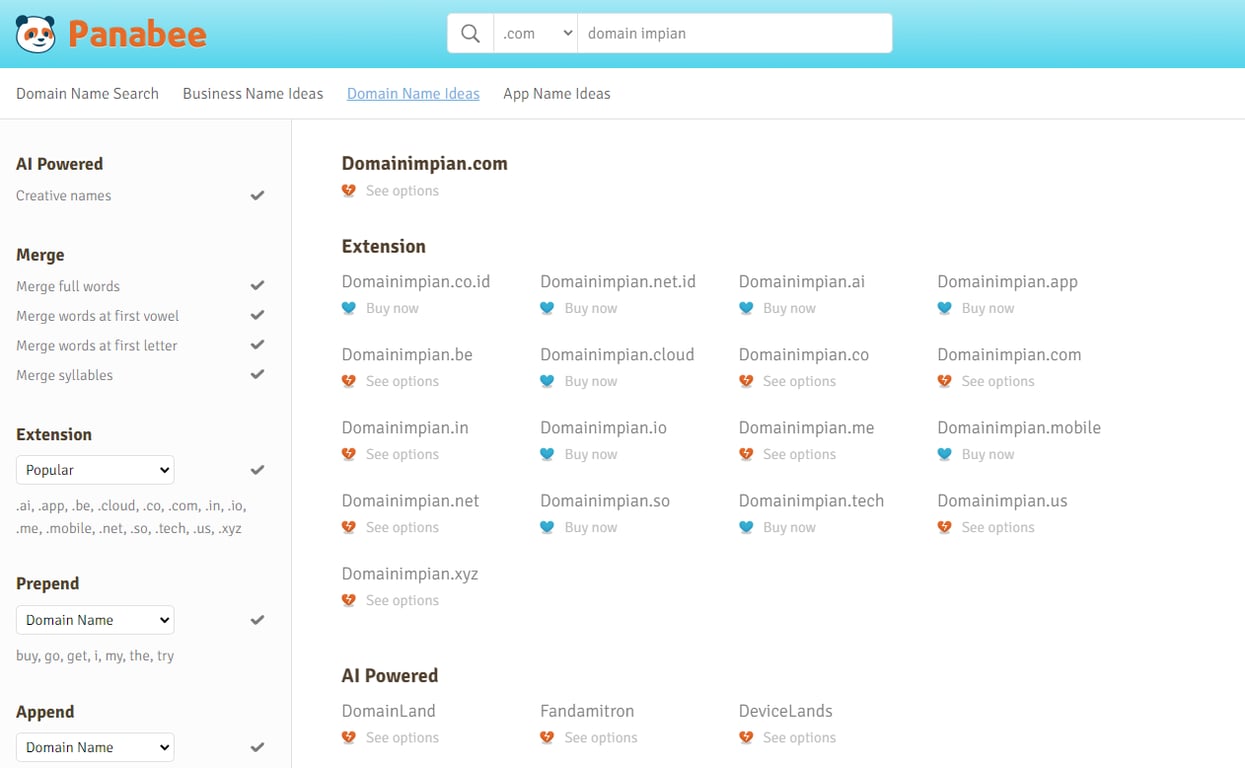The width and height of the screenshot is (1245, 768).
Task: Click the Domainimpian.com main heading
Action: point(425,164)
